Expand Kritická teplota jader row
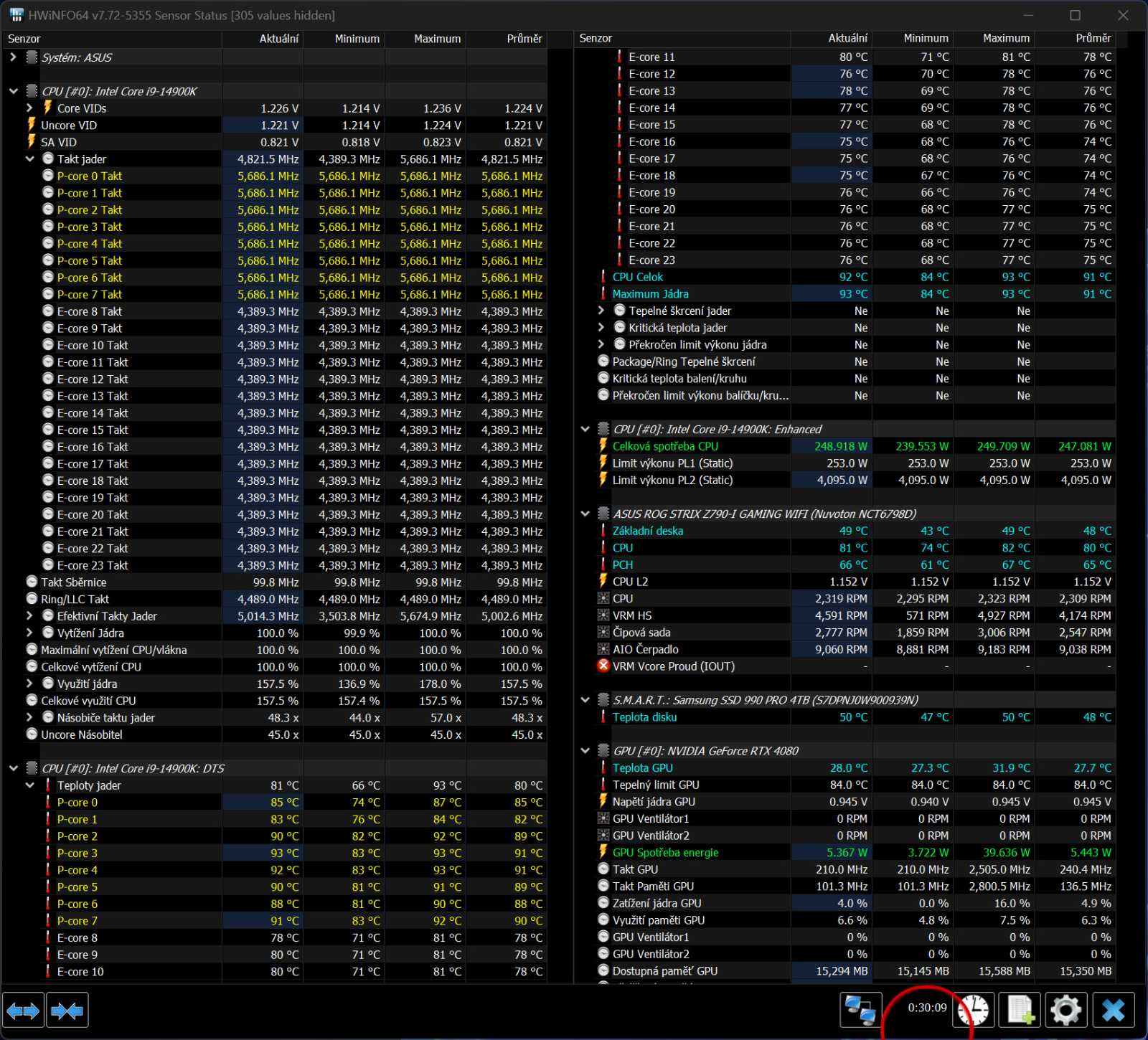Viewport: 1148px width, 1040px height. [x=601, y=328]
